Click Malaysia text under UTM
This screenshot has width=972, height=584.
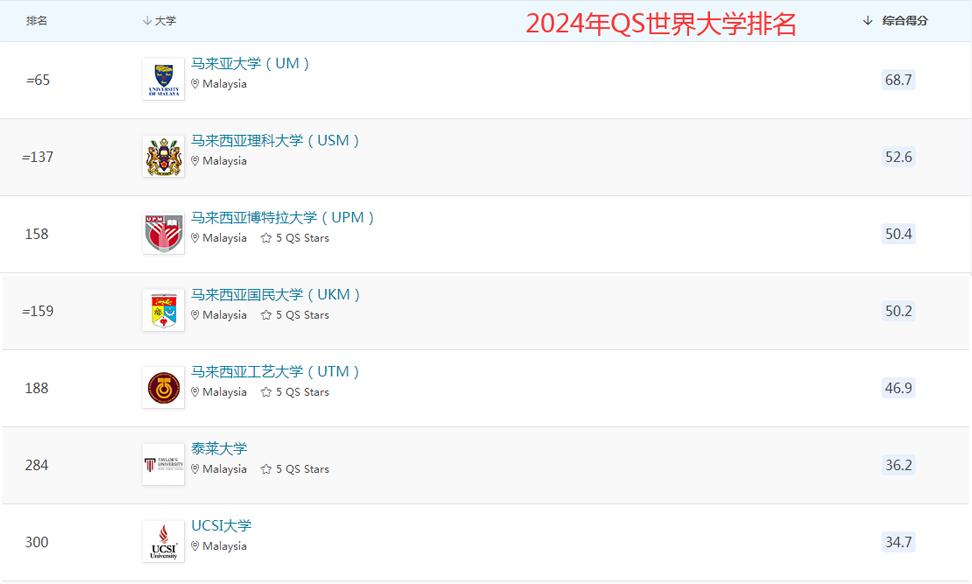point(224,392)
